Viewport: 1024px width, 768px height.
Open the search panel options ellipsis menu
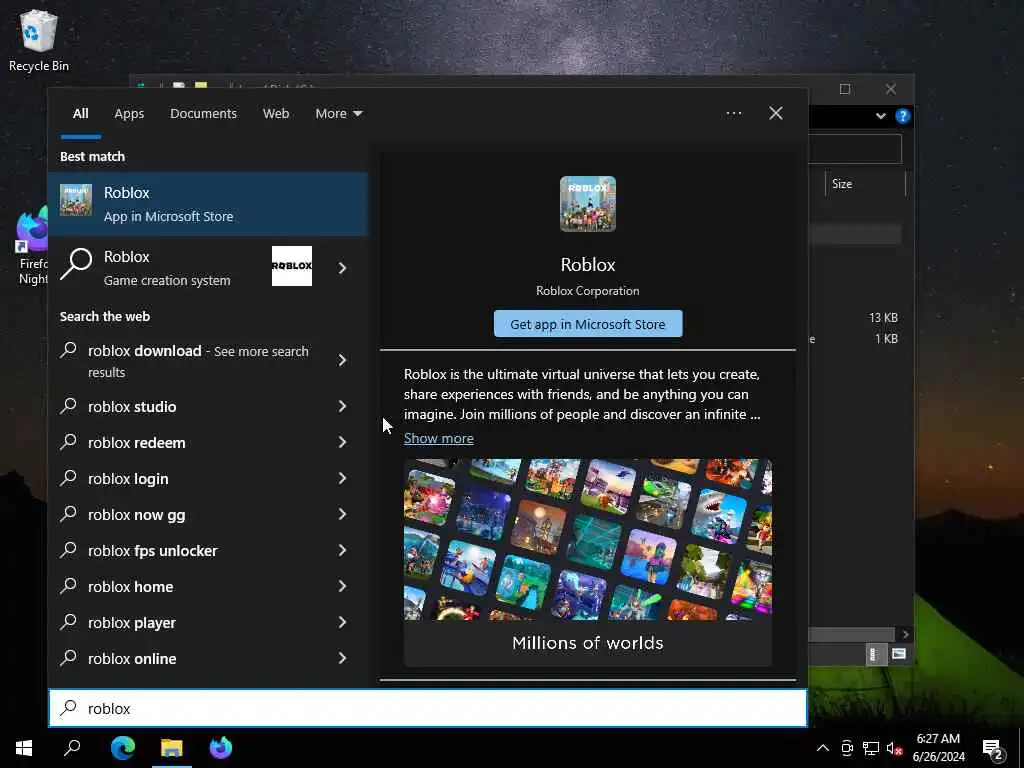click(733, 114)
